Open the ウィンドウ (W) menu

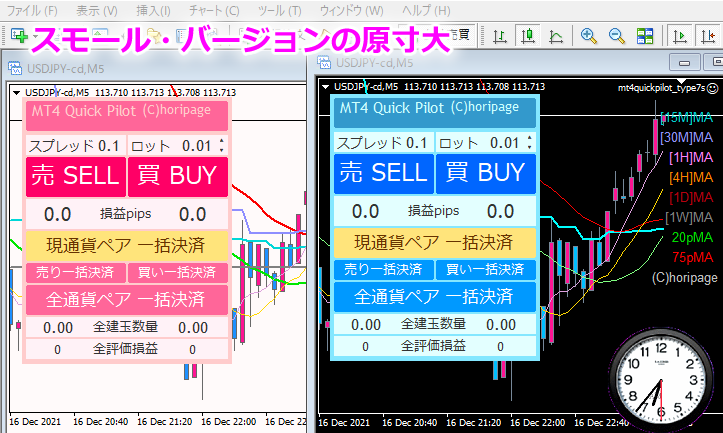351,10
